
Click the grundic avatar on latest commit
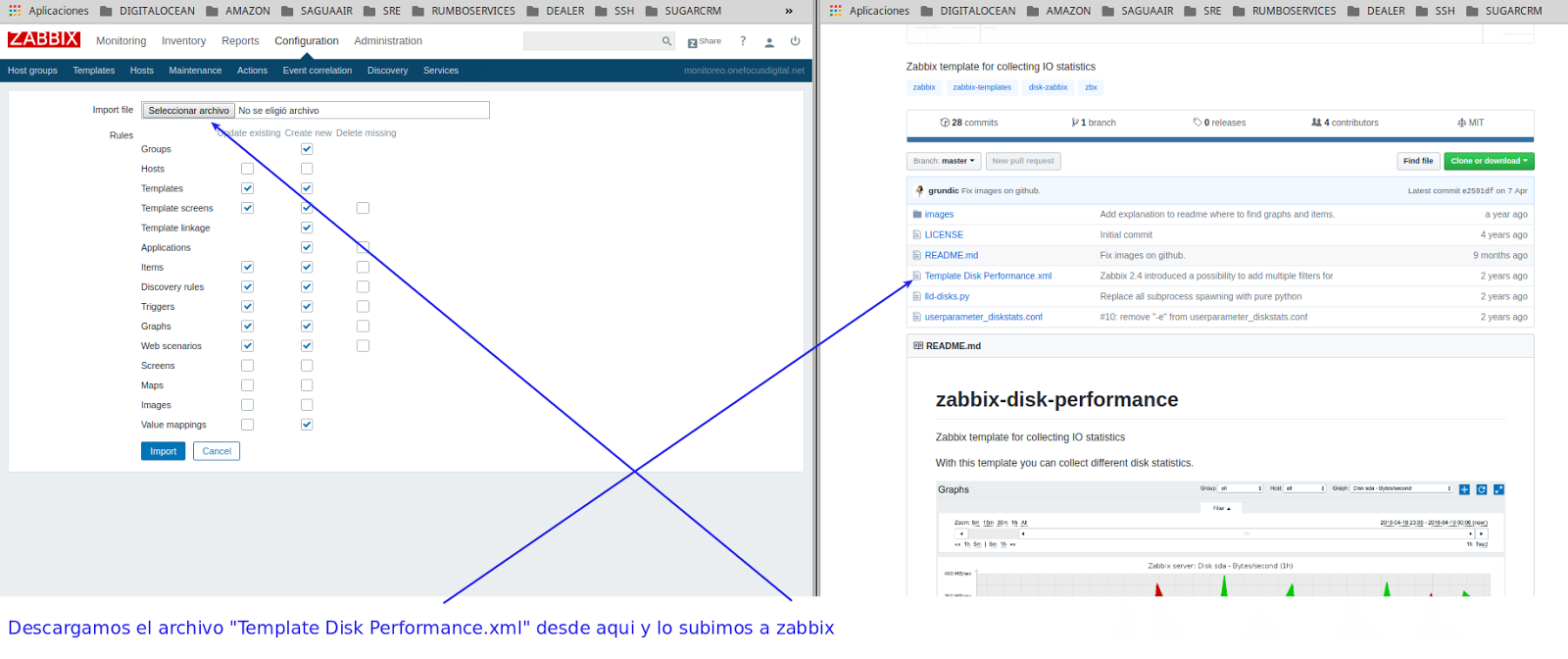[x=919, y=190]
